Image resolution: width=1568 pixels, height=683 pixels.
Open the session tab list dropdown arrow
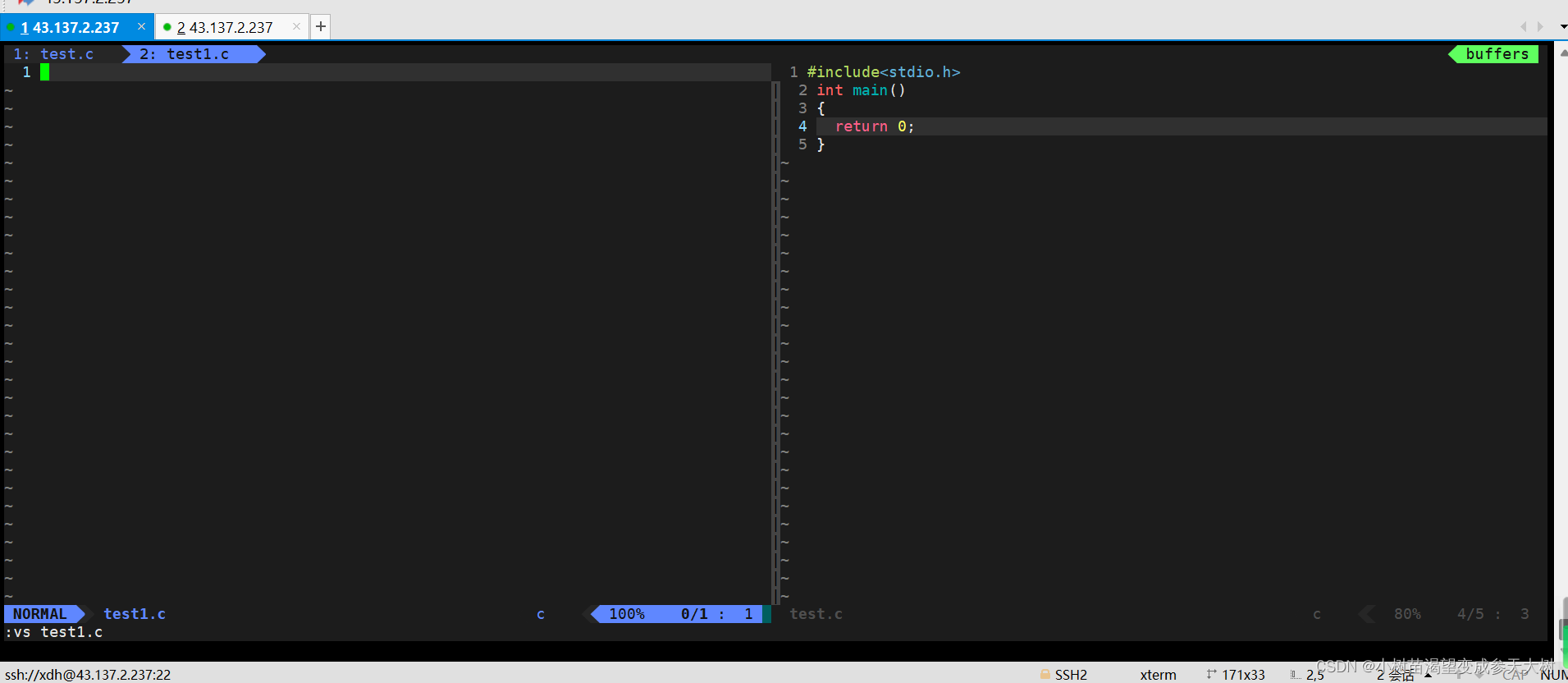(x=1563, y=26)
